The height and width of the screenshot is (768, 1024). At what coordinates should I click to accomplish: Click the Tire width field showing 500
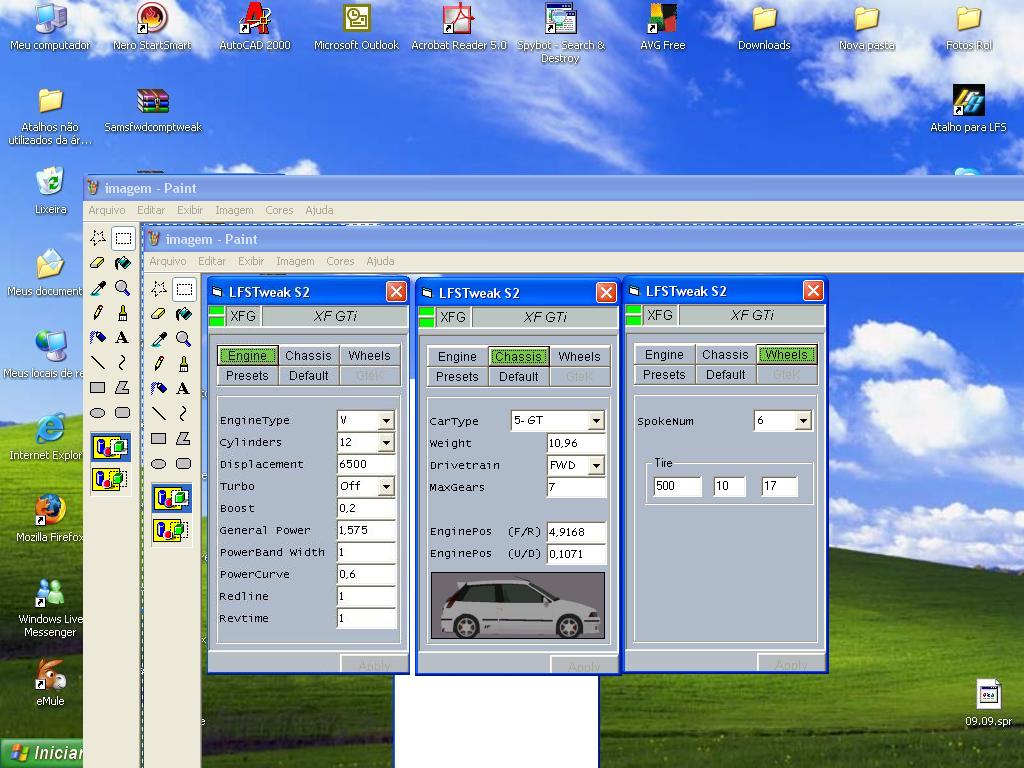point(677,486)
